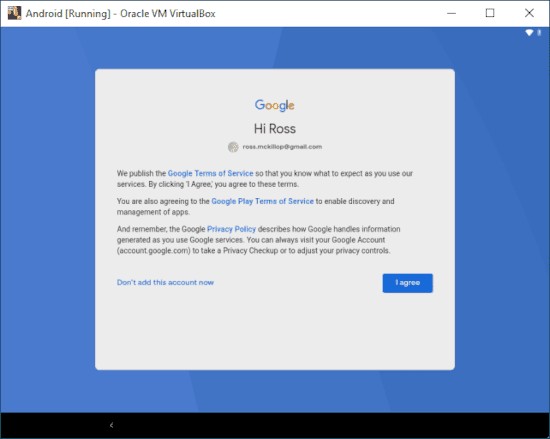Click the I agree button

(x=408, y=283)
